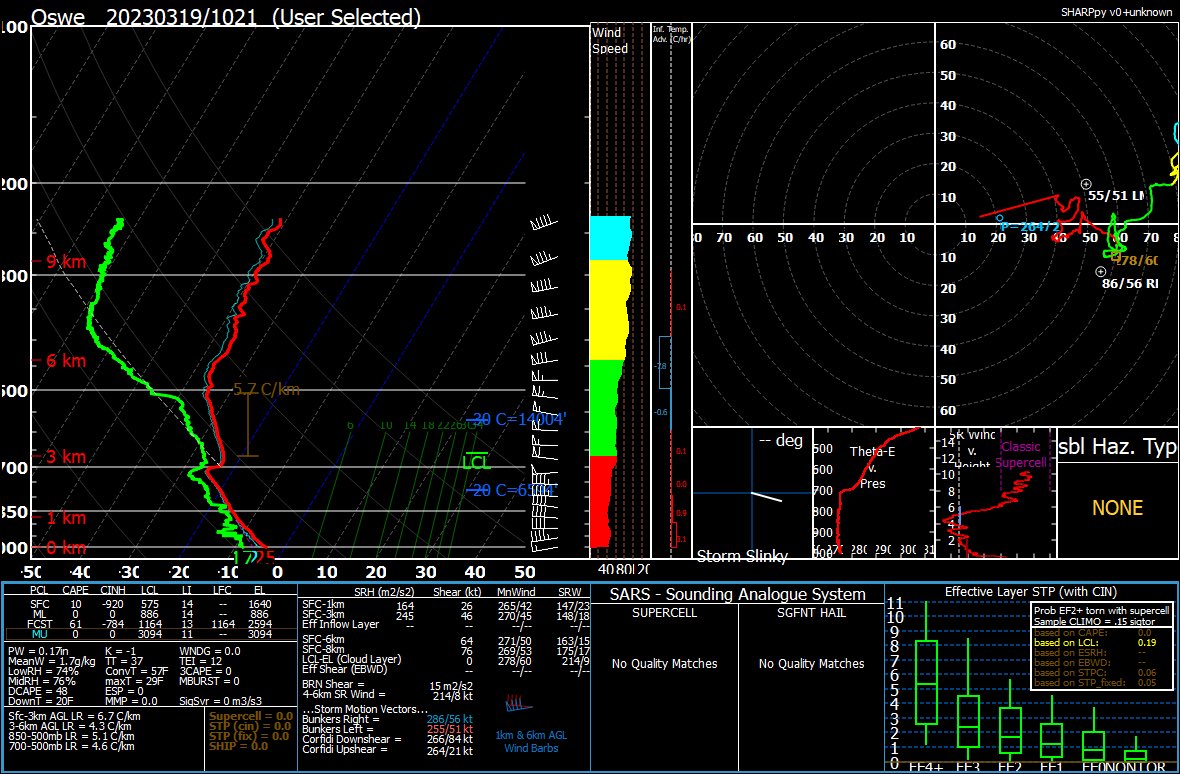Click the Bunkers Left marker '55/51' on hodograph

tap(1086, 184)
